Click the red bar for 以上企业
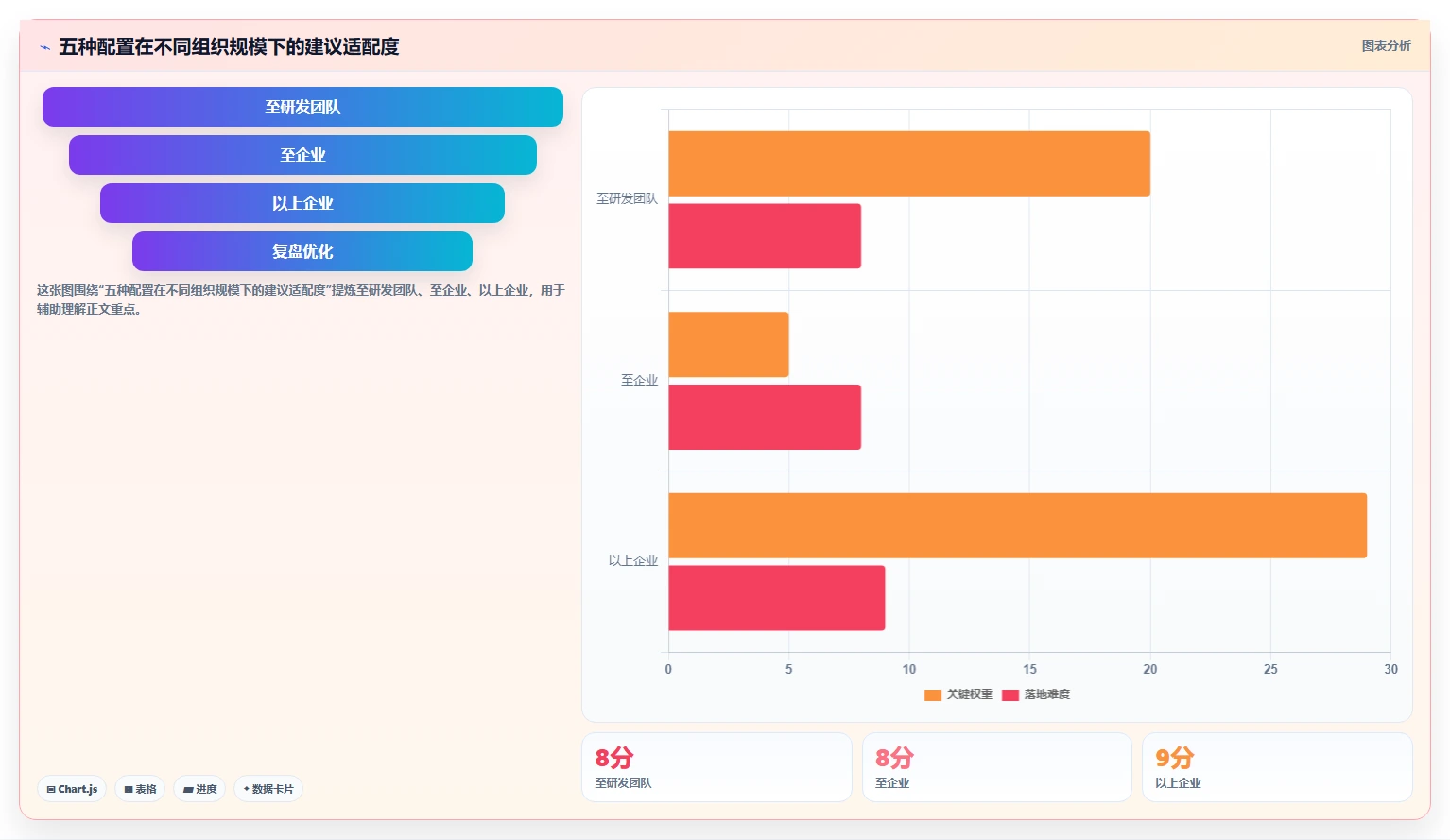This screenshot has width=1450, height=840. click(x=777, y=598)
